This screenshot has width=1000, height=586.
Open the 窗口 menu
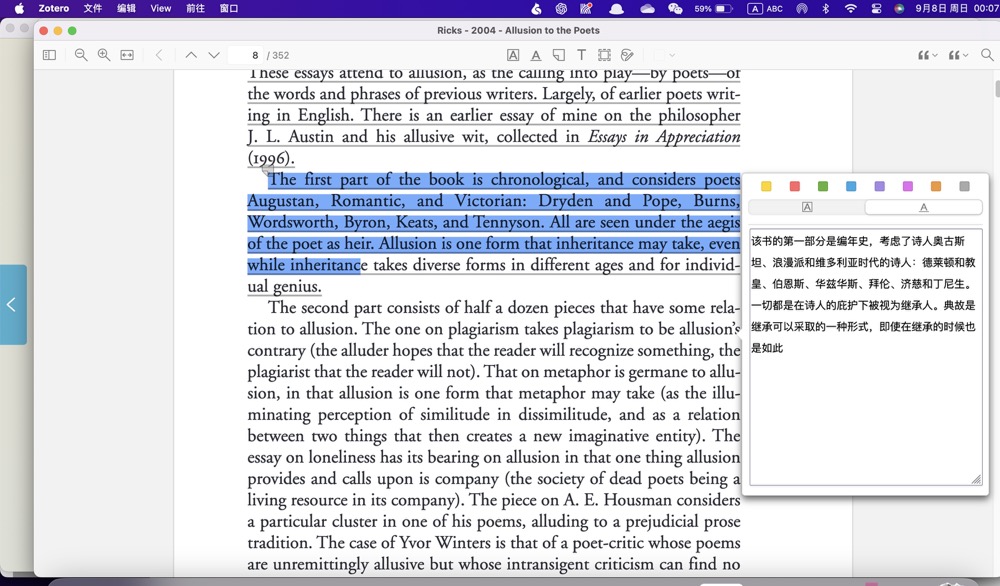click(229, 8)
